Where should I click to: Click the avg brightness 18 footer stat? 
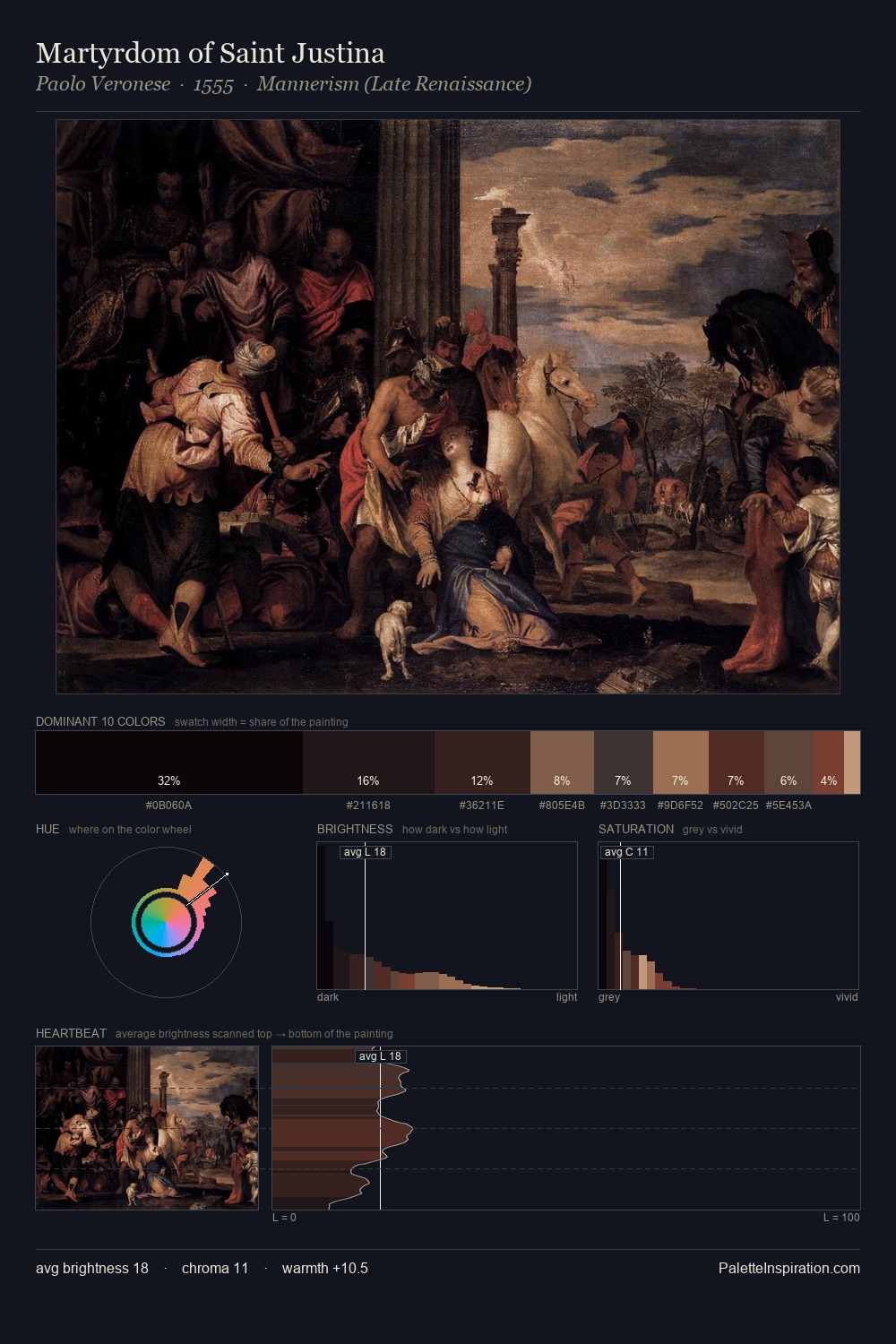click(x=92, y=1268)
